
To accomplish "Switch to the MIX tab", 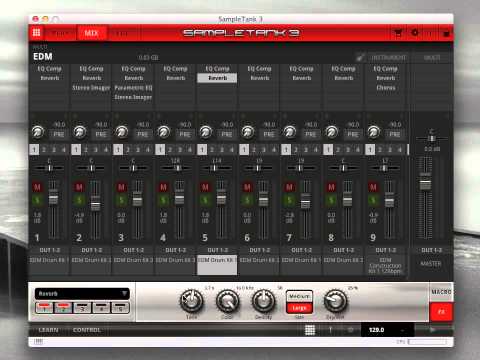I will pos(91,33).
